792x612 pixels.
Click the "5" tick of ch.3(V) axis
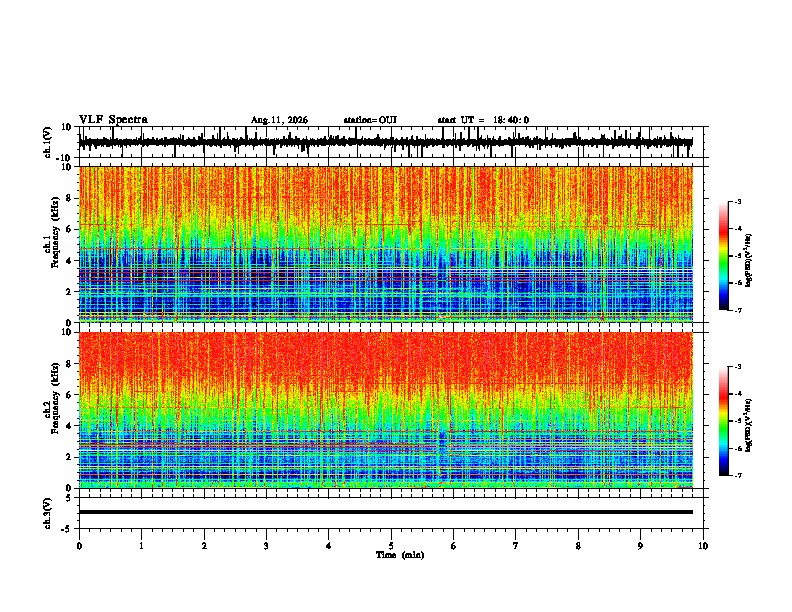70,498
